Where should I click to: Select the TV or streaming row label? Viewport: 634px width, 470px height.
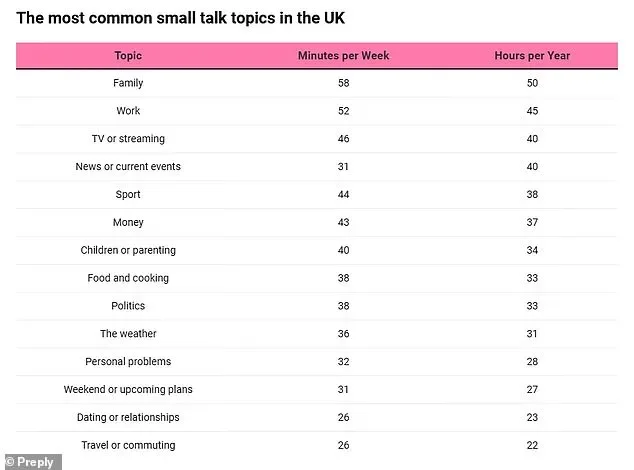[128, 139]
